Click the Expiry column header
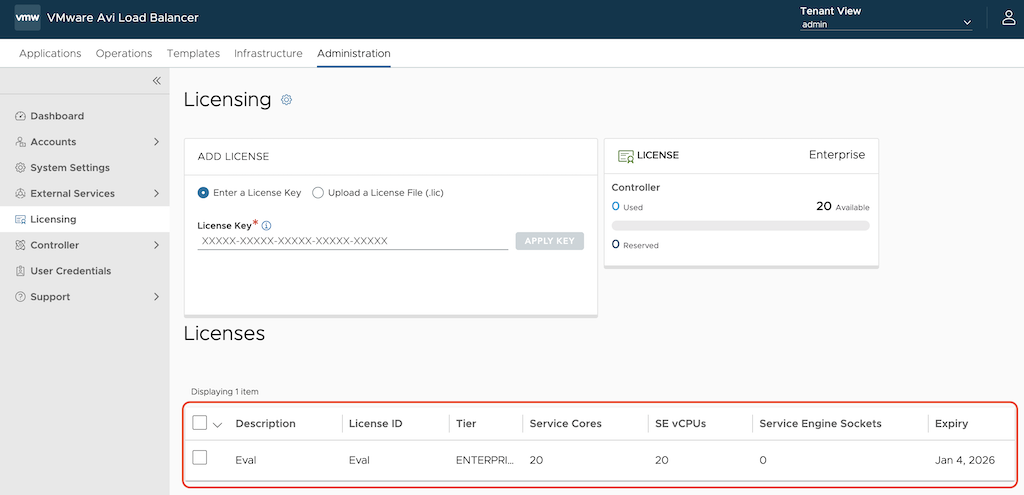This screenshot has width=1024, height=495. coord(952,424)
